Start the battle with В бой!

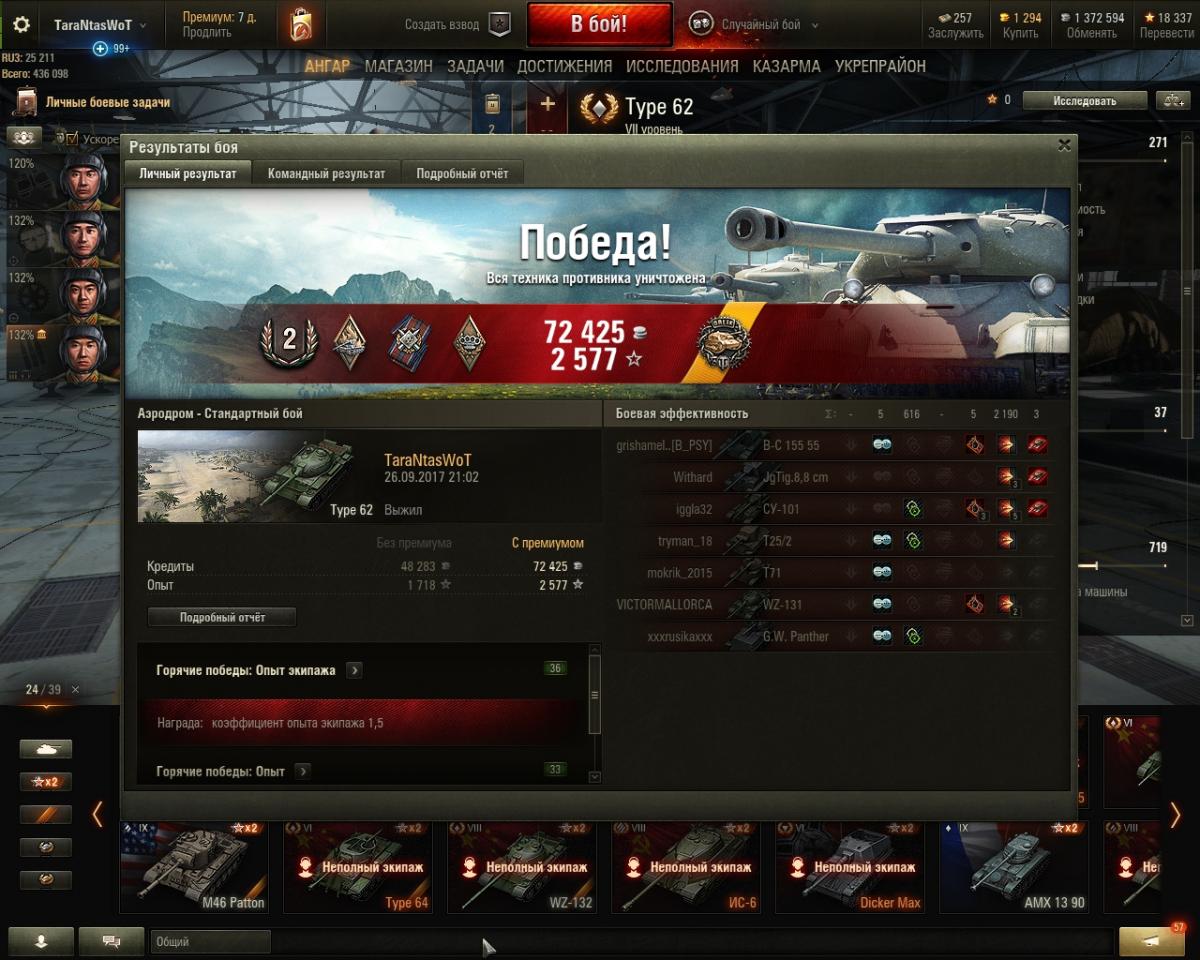599,25
